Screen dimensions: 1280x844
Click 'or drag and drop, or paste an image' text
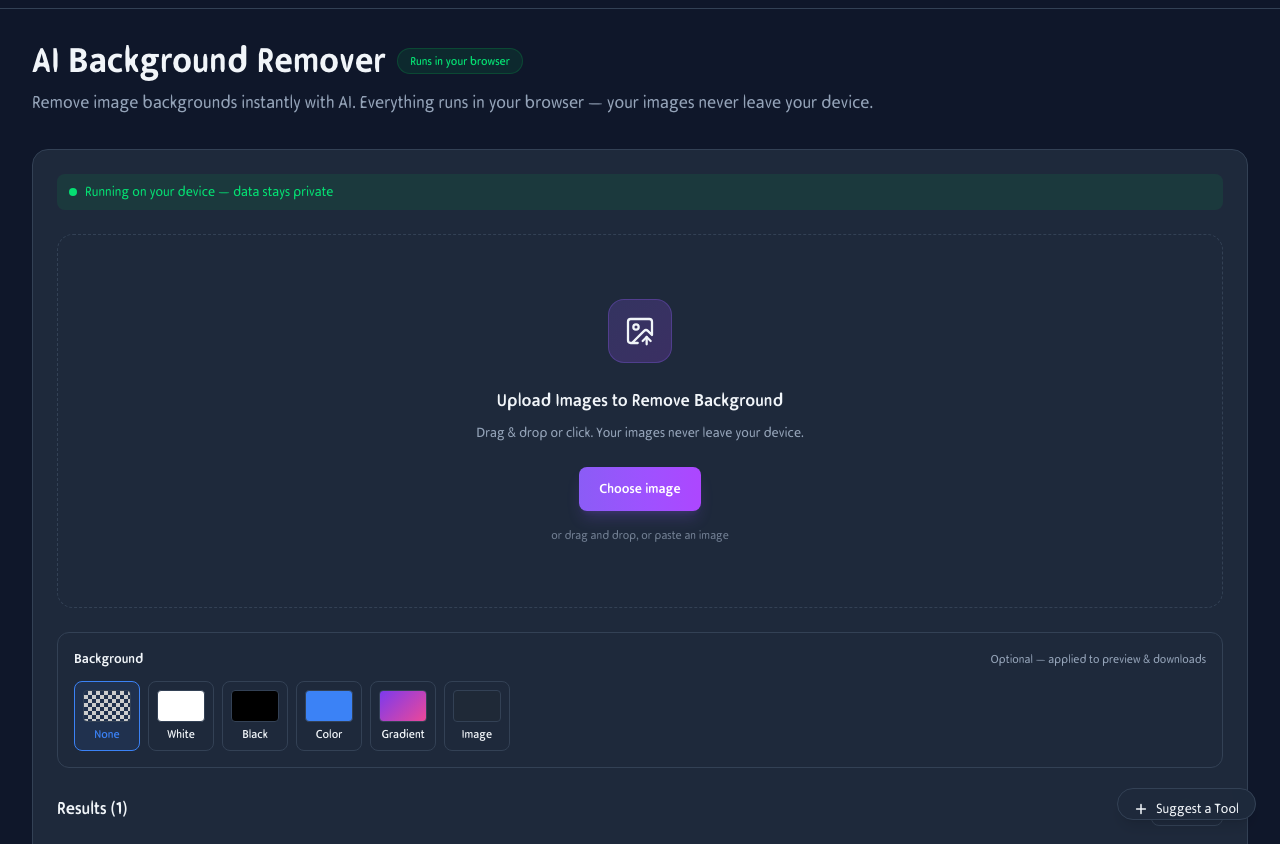pyautogui.click(x=640, y=535)
